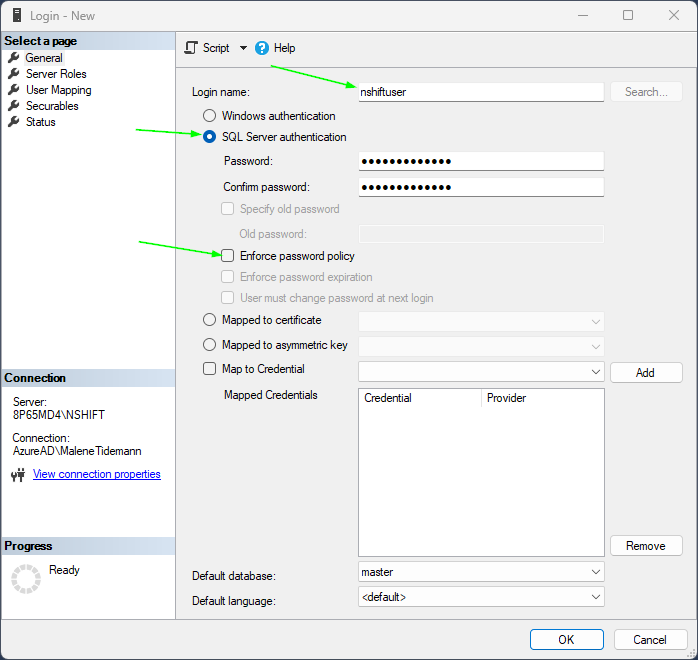Open View connection properties link

pos(97,474)
